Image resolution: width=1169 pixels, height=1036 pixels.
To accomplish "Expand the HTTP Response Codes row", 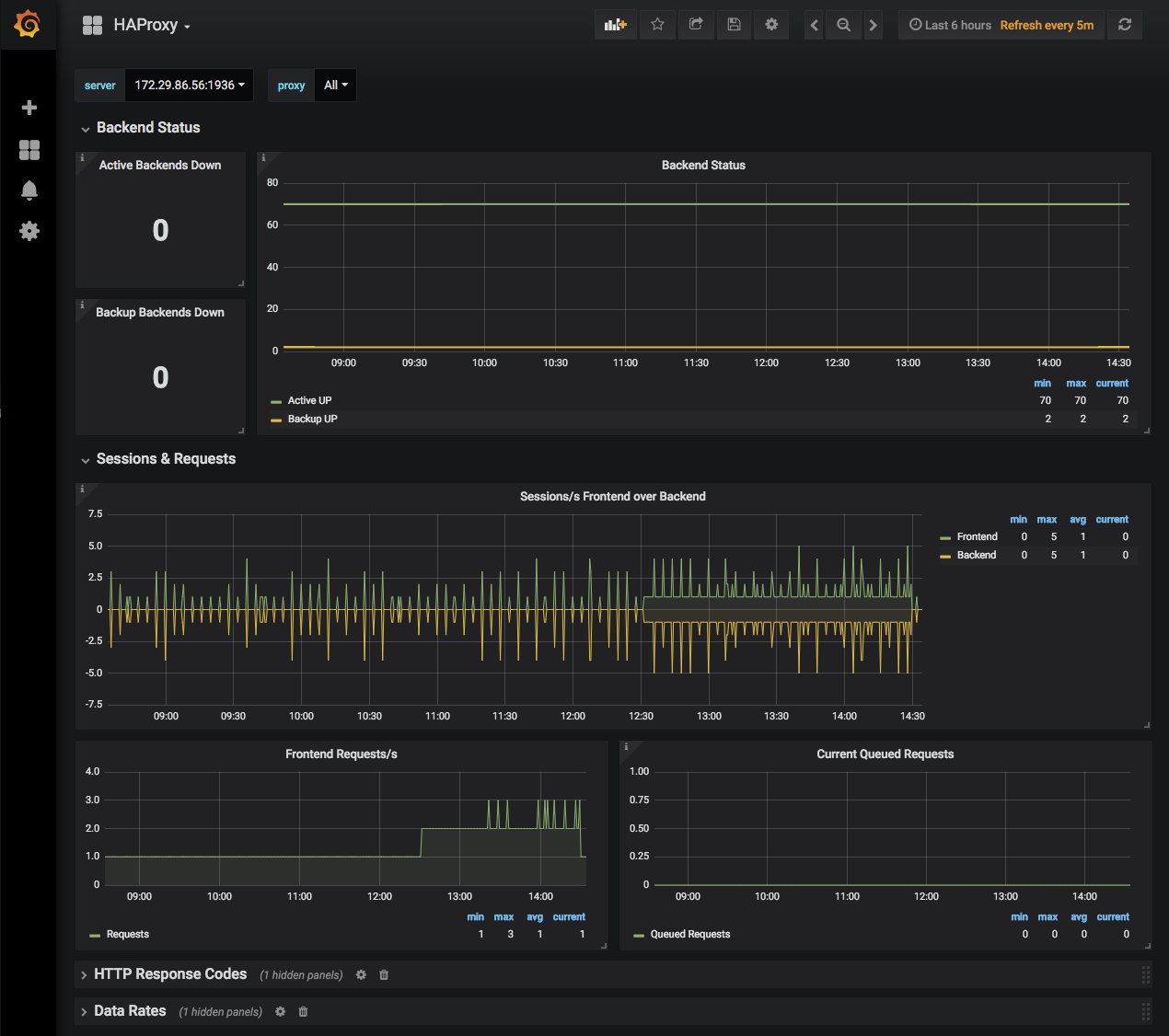I will (169, 974).
